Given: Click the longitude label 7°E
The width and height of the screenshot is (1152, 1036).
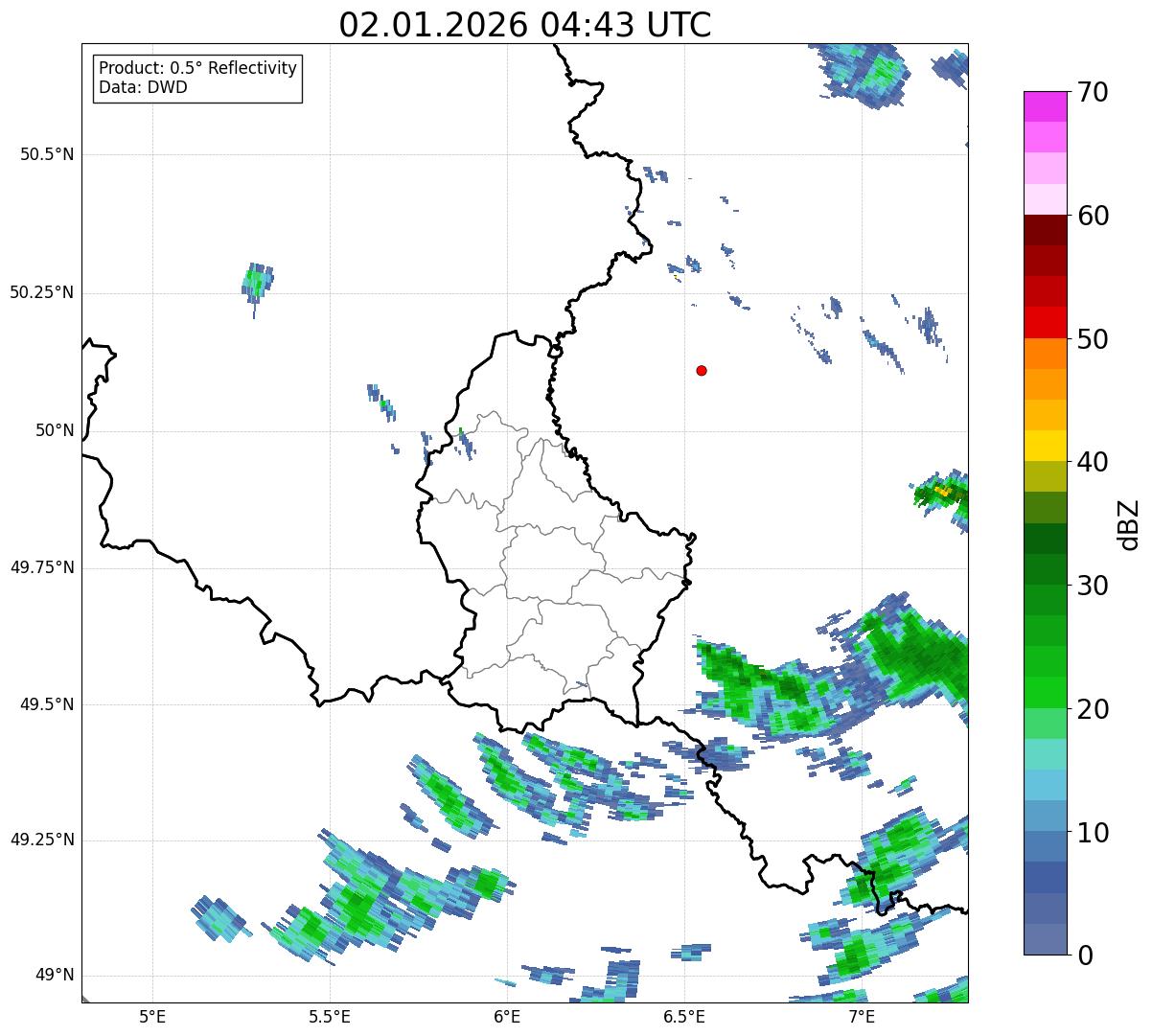Looking at the screenshot, I should pyautogui.click(x=862, y=1016).
